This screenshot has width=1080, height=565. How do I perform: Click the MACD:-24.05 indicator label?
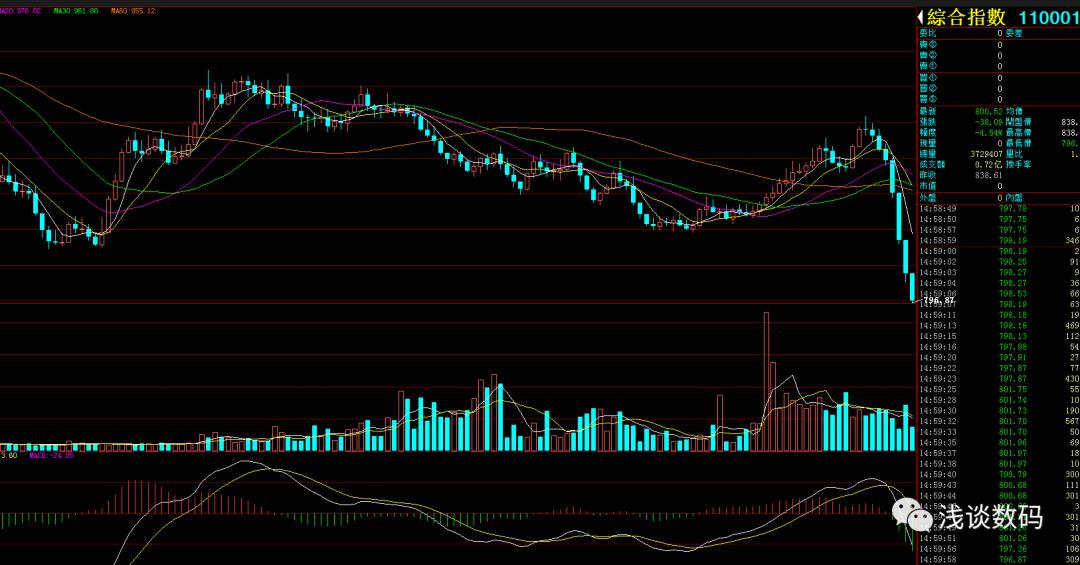click(51, 455)
